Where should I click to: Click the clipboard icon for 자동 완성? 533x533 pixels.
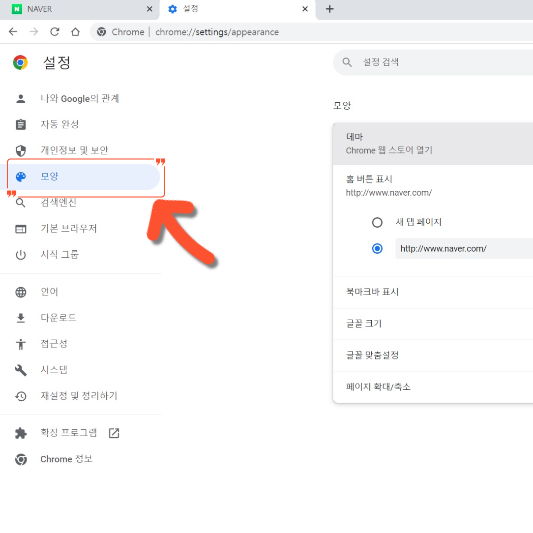point(21,124)
